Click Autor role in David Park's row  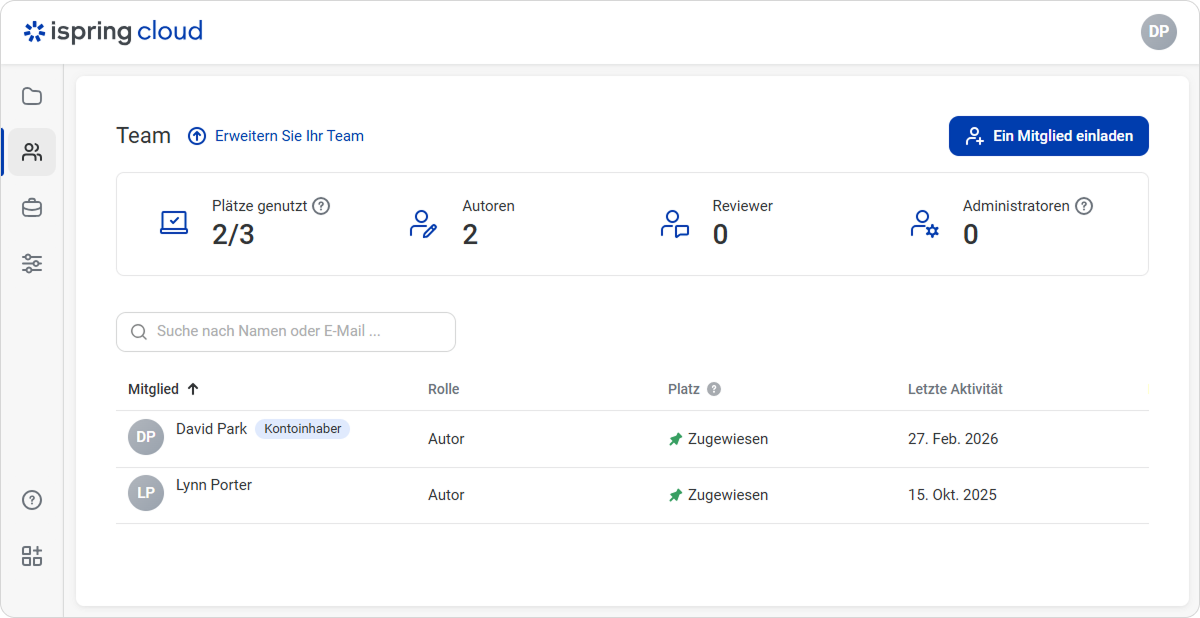point(446,439)
